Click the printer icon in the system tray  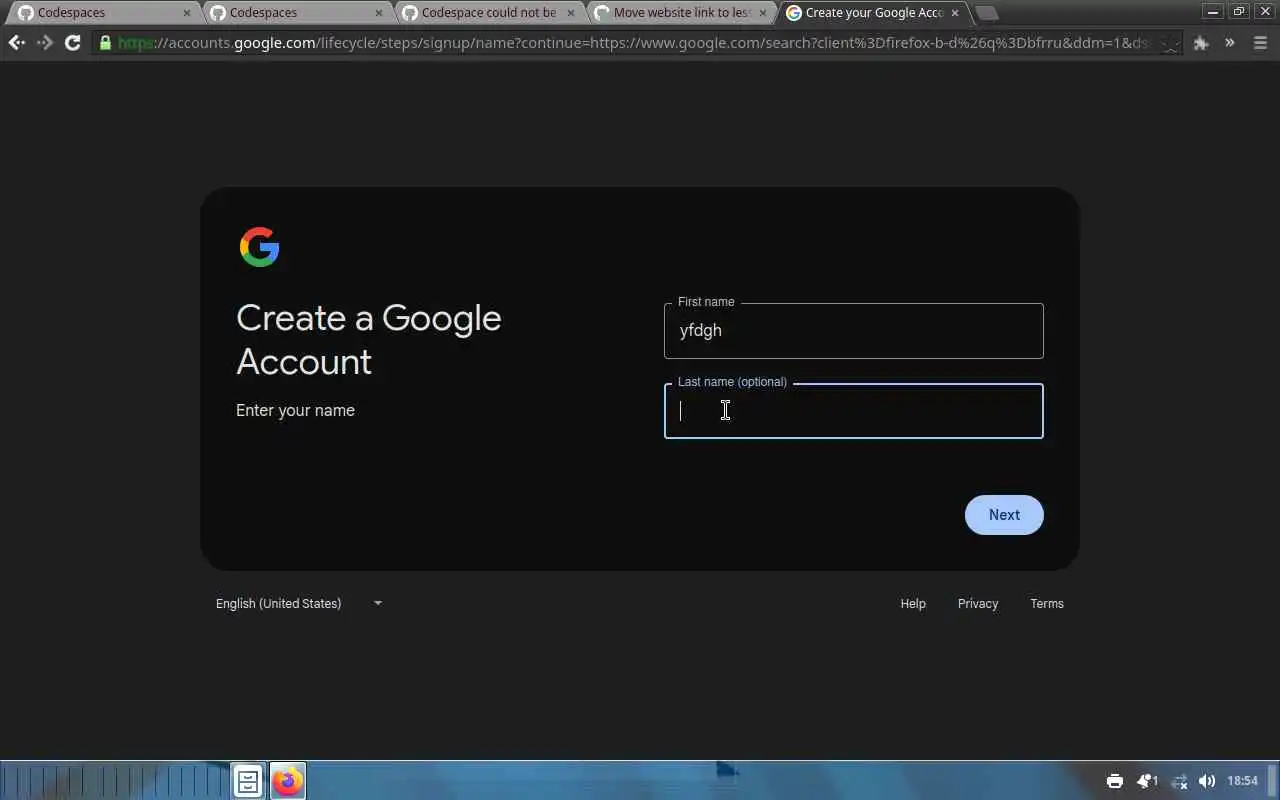1115,781
